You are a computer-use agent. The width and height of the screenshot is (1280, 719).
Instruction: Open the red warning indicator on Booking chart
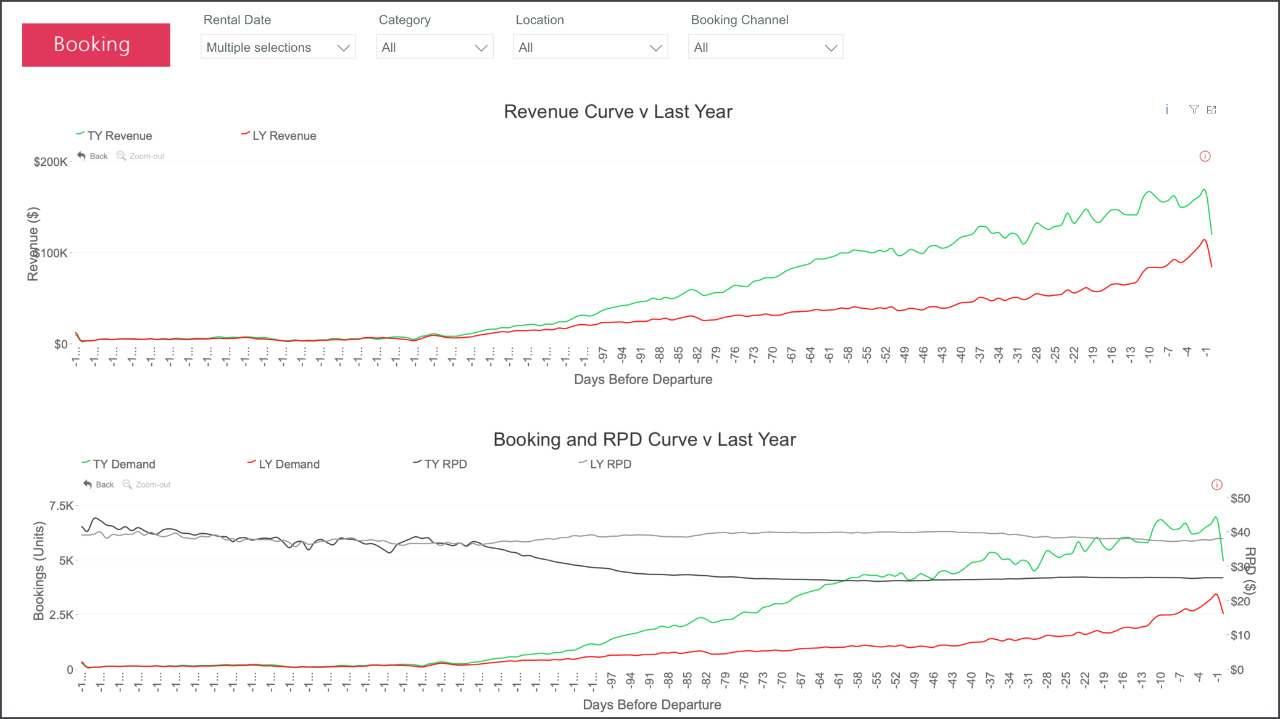click(x=1216, y=484)
